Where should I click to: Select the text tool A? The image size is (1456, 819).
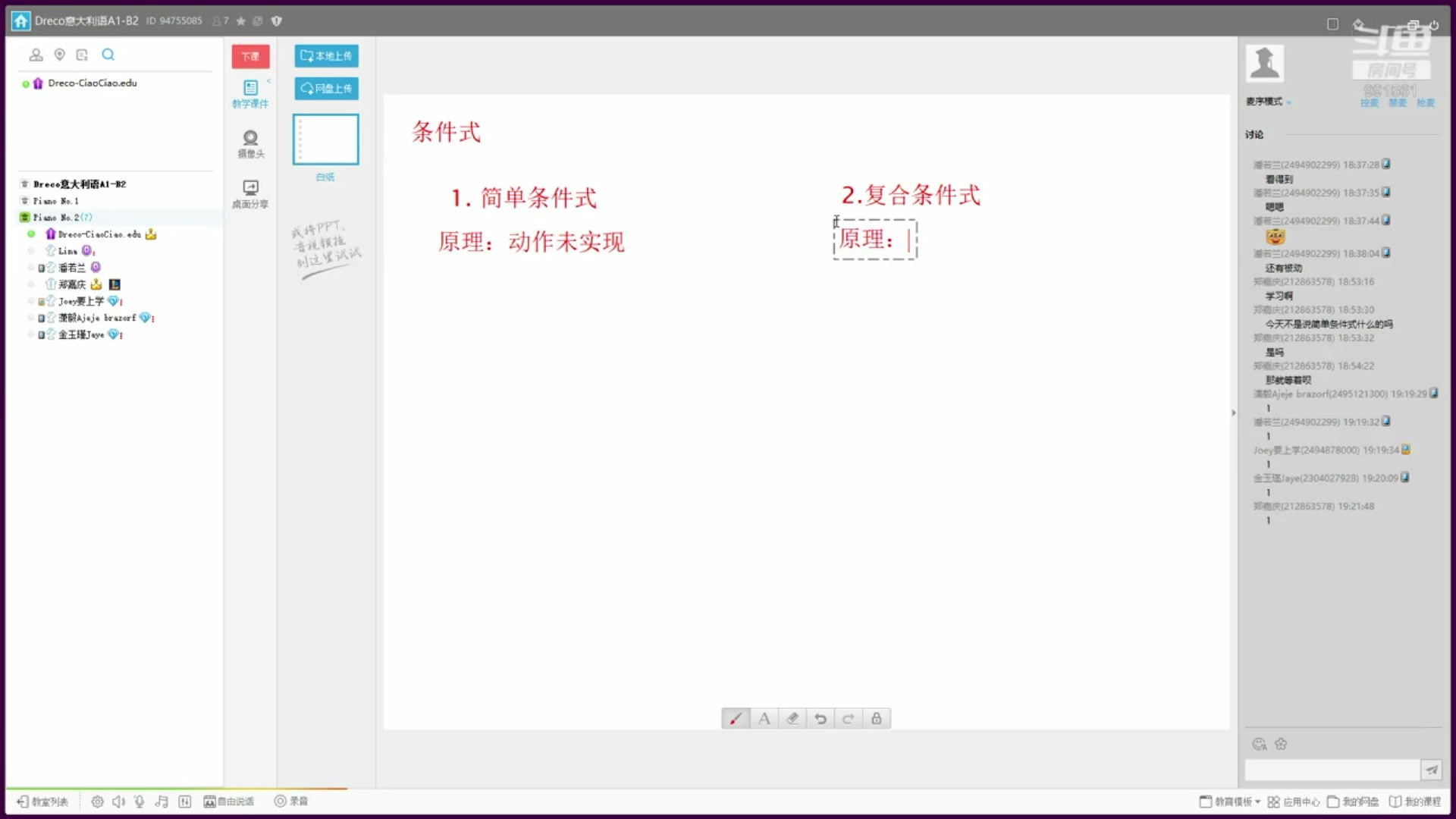tap(764, 718)
